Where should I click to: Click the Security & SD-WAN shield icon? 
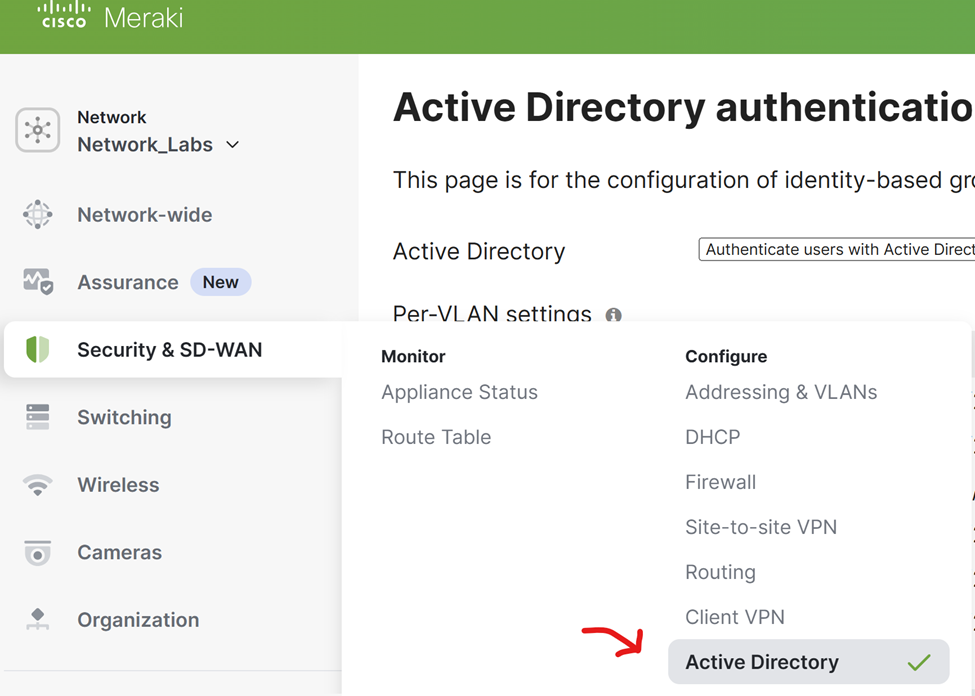37,350
